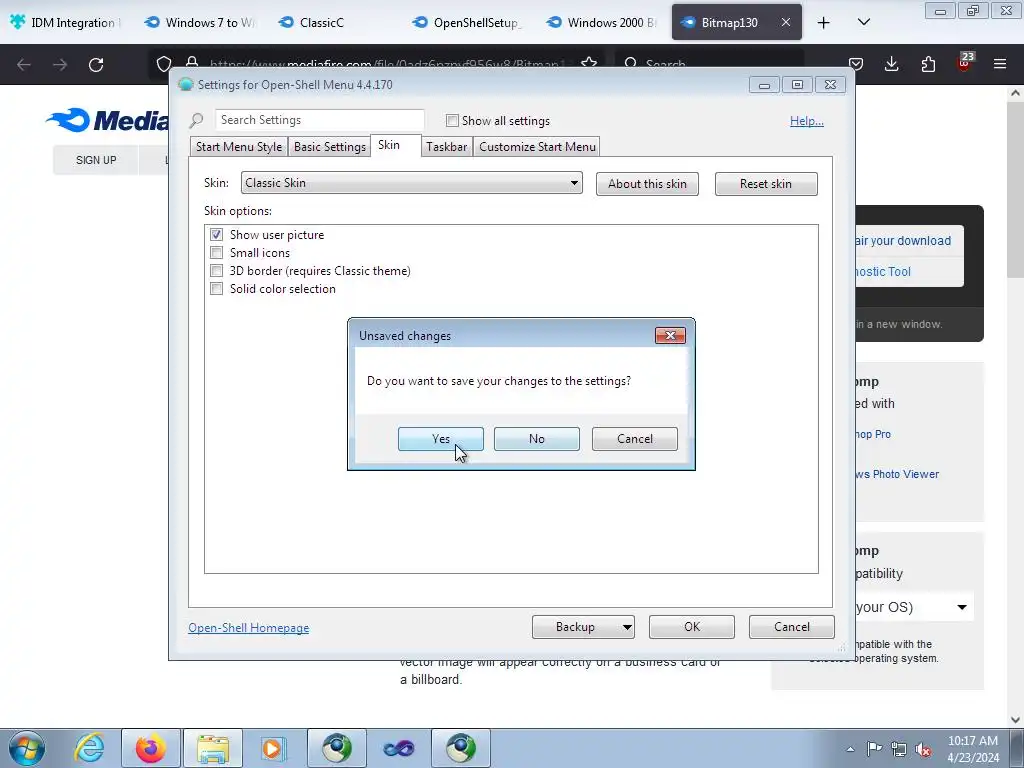1024x768 pixels.
Task: Select the Skin tab
Action: point(389,145)
